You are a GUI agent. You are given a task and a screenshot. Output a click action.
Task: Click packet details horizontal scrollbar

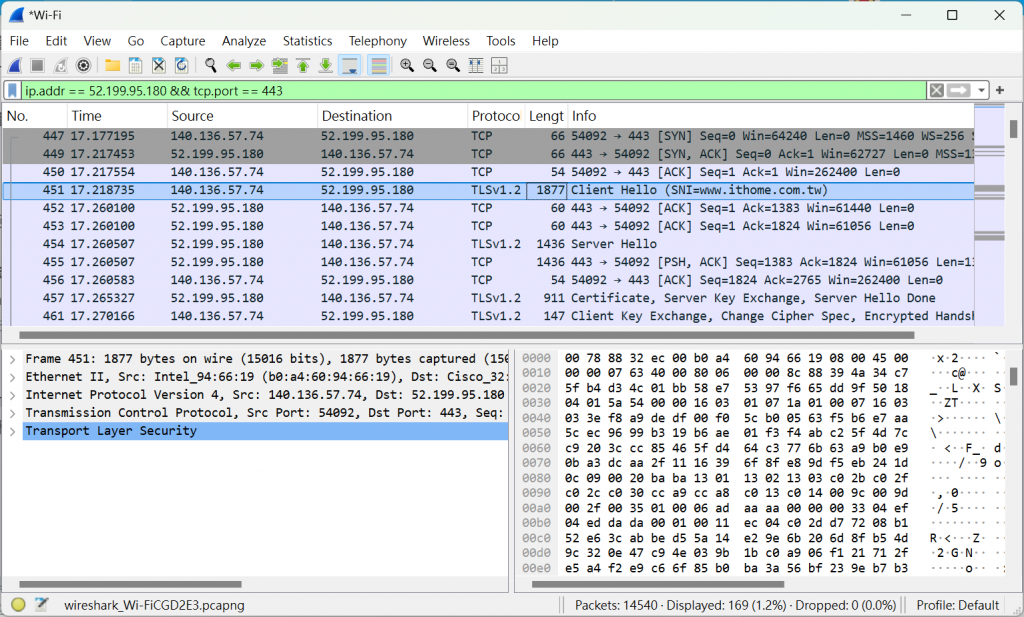coord(131,584)
